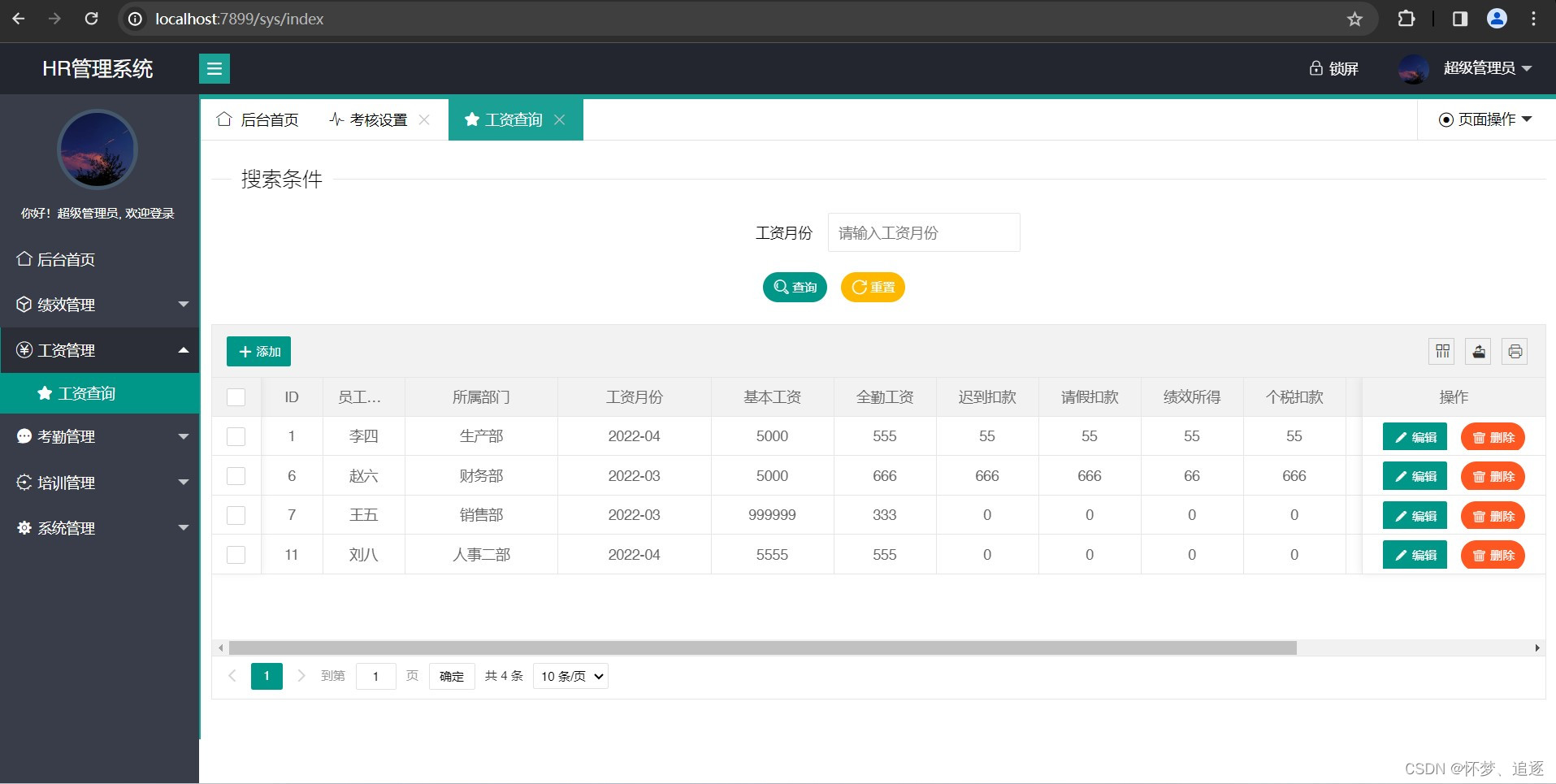This screenshot has width=1556, height=784.
Task: Switch to 考核设置 tab
Action: (x=369, y=119)
